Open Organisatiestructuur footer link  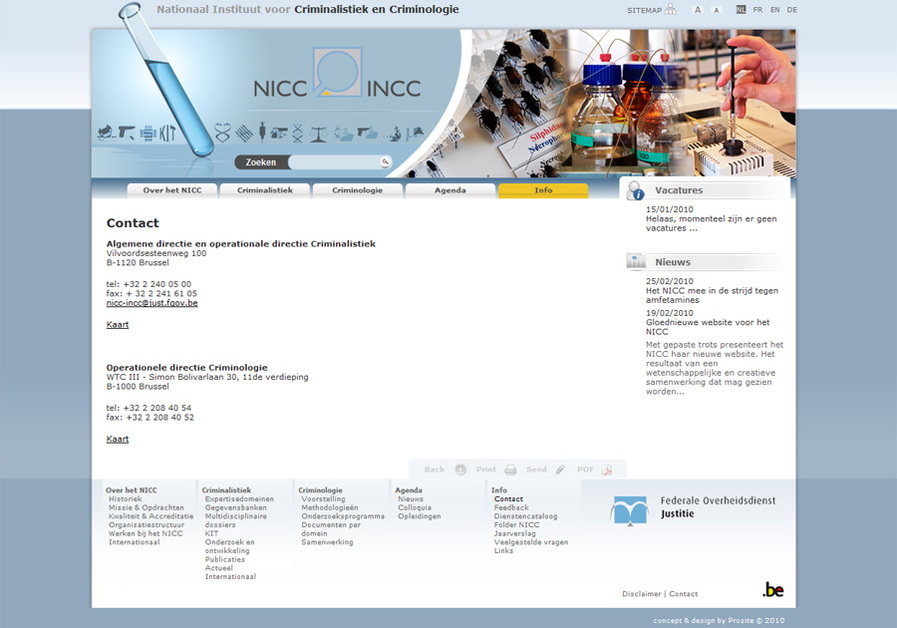pyautogui.click(x=146, y=525)
